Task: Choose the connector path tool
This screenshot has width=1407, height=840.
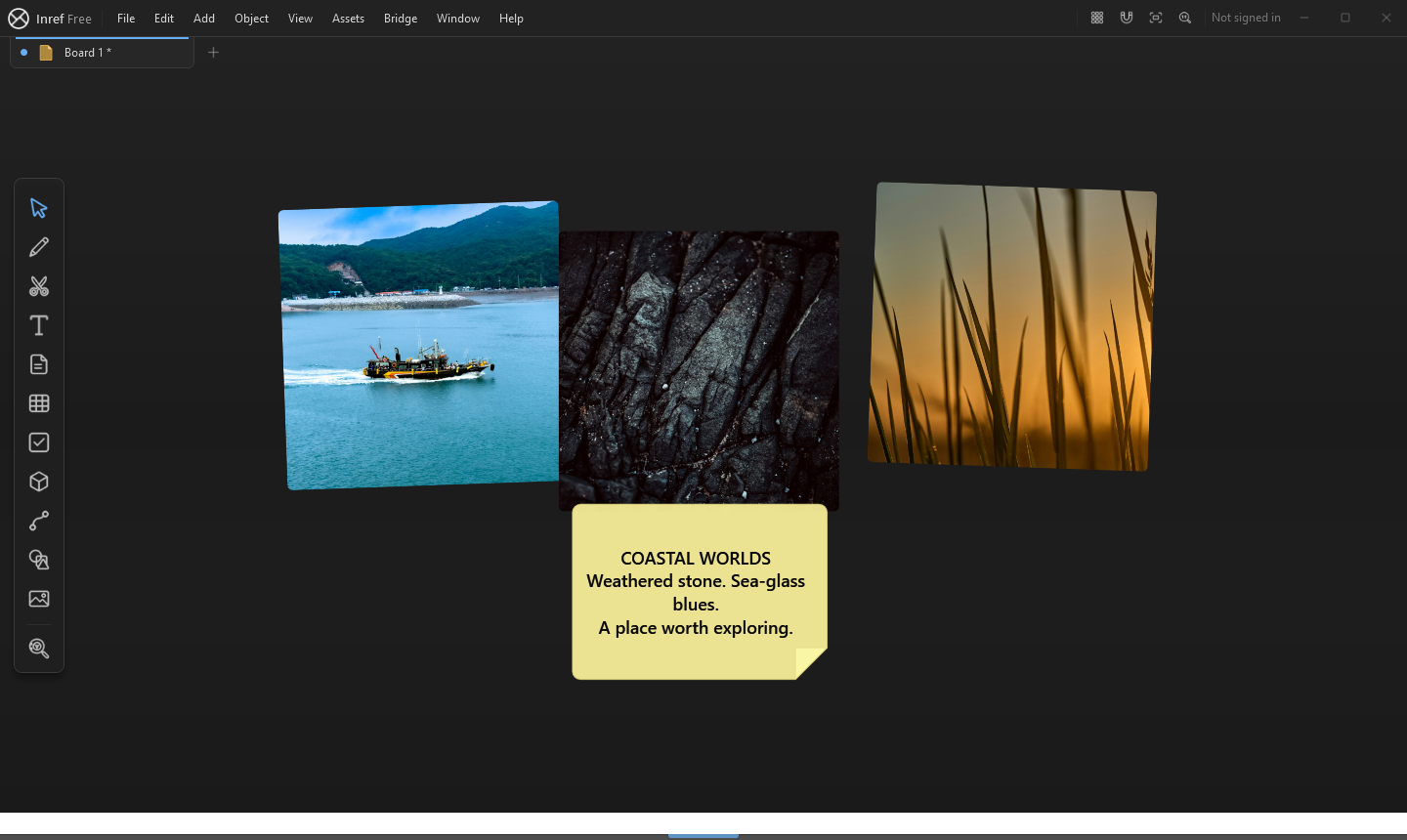Action: coord(39,521)
